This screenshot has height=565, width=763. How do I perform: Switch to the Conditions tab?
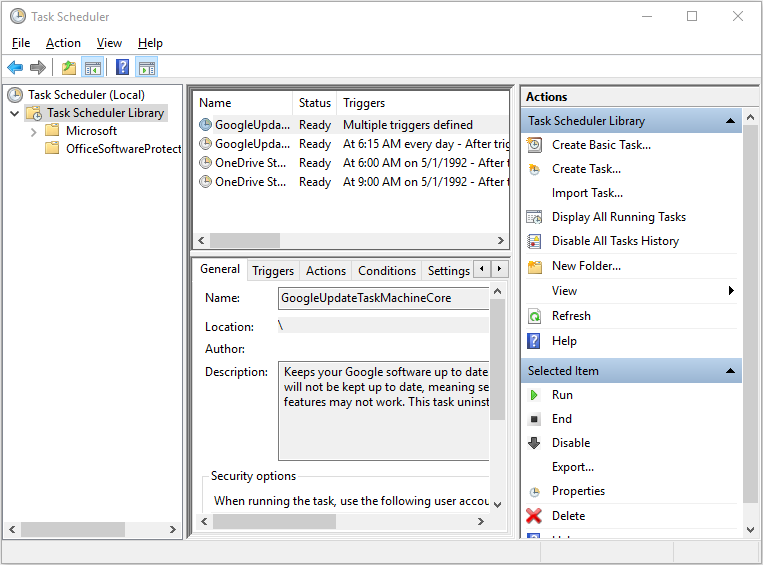point(386,271)
